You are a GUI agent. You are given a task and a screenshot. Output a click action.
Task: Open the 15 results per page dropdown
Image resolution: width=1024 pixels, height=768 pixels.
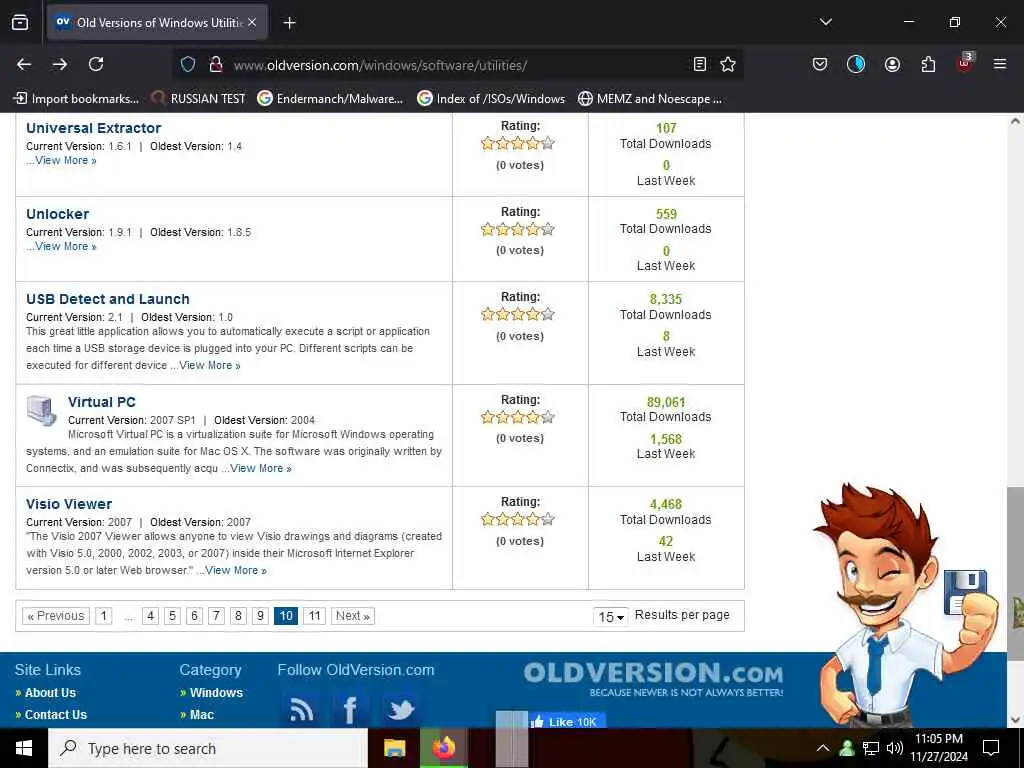[x=611, y=616]
